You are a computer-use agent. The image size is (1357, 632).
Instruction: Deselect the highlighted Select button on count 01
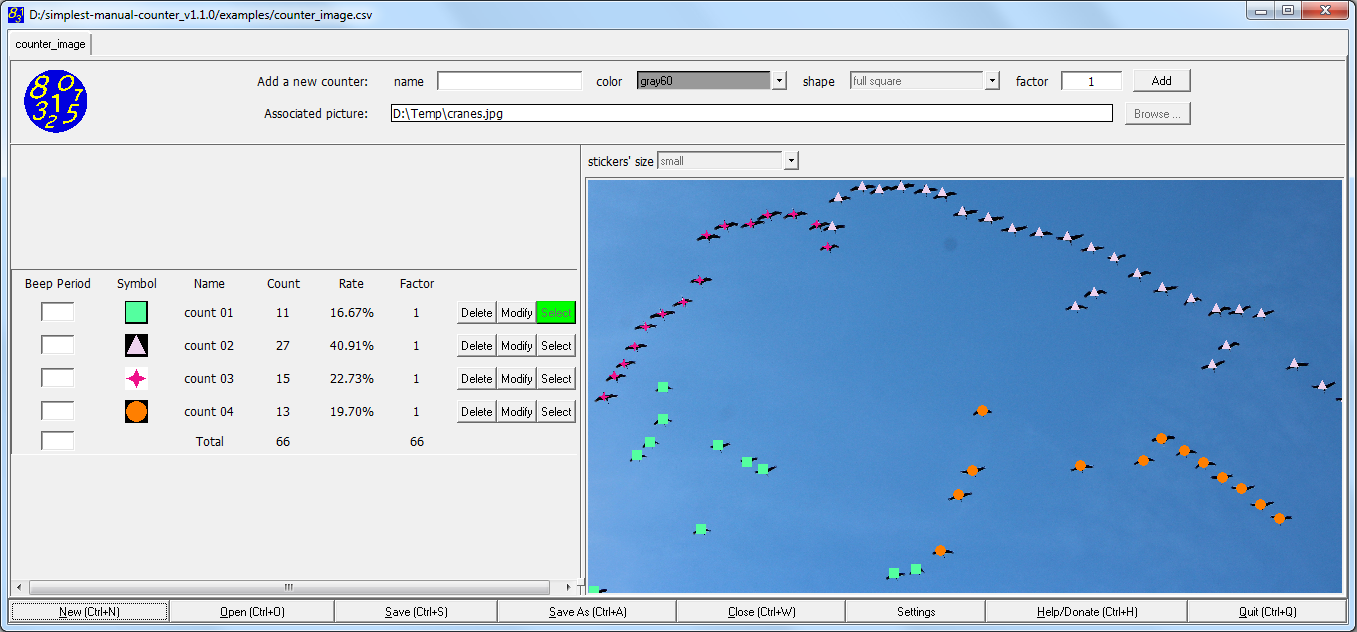click(x=556, y=312)
